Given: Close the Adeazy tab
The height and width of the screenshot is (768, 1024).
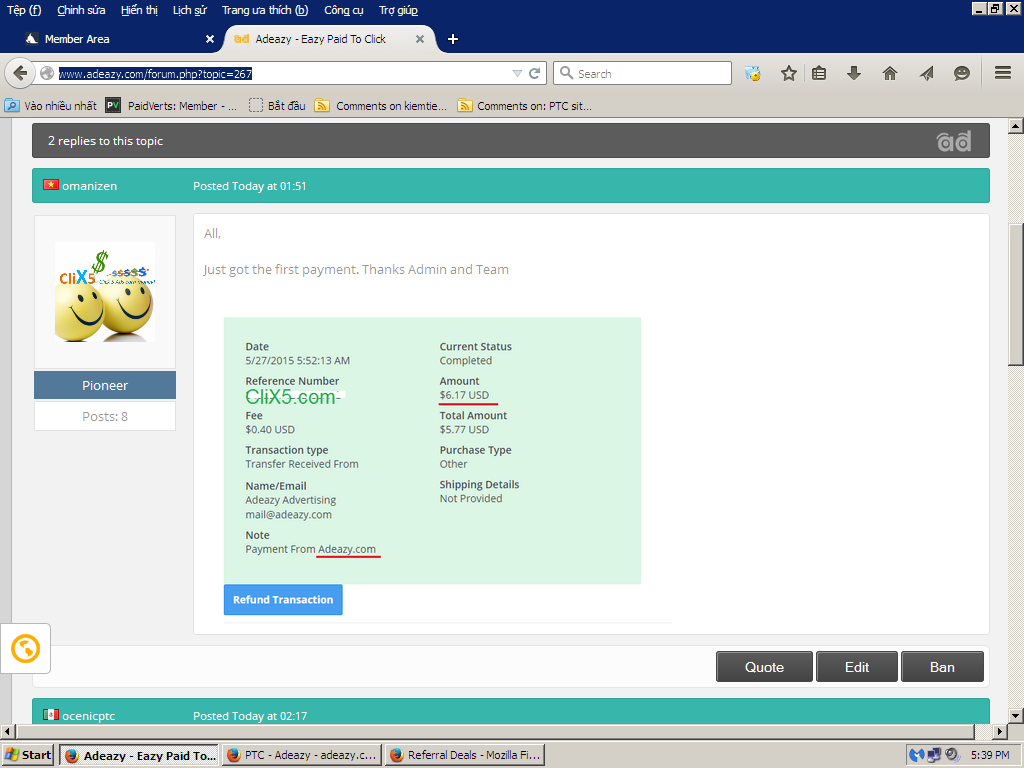Looking at the screenshot, I should click(x=420, y=39).
